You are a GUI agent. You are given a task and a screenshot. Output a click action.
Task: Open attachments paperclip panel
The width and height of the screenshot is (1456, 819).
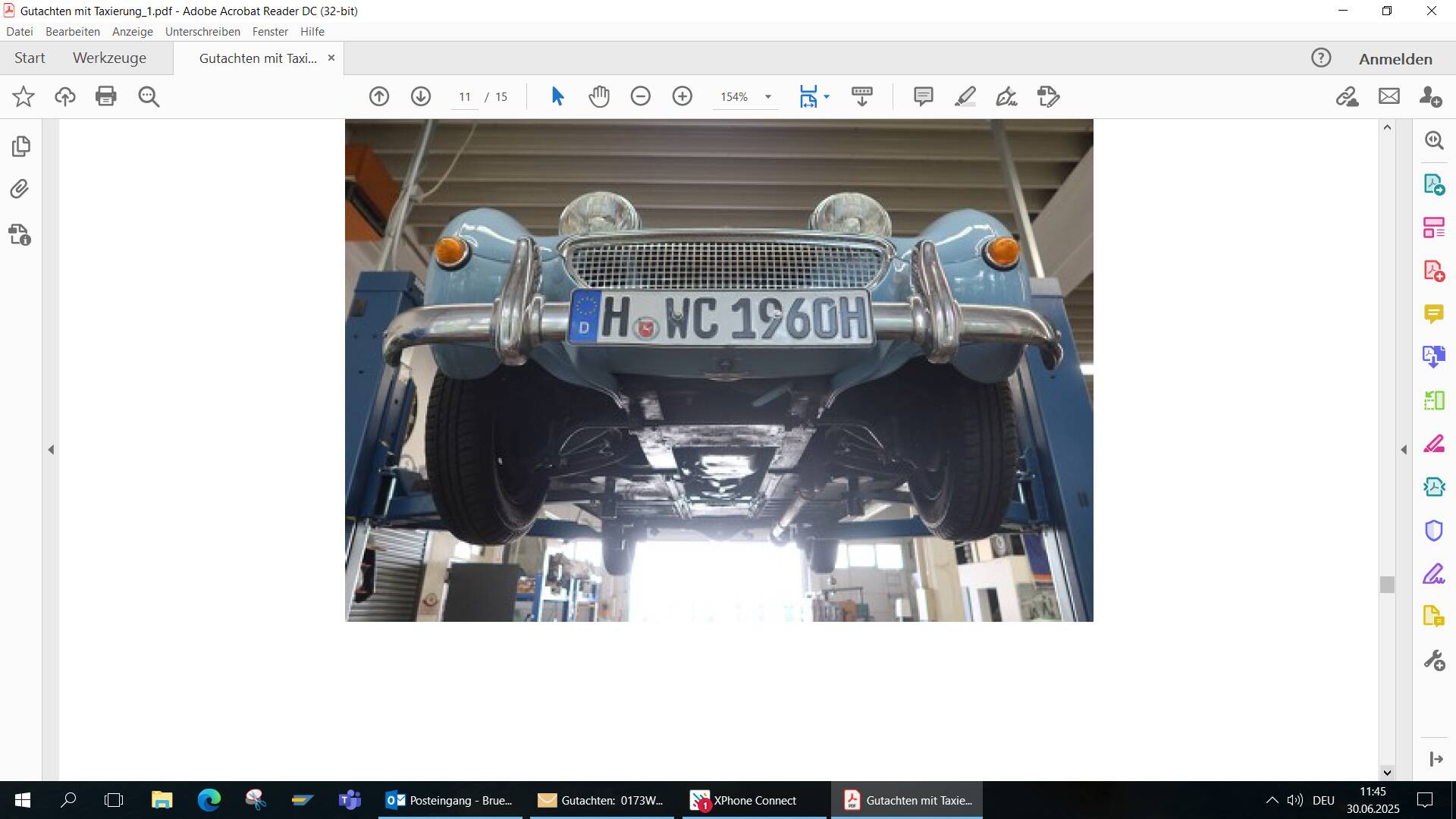20,189
